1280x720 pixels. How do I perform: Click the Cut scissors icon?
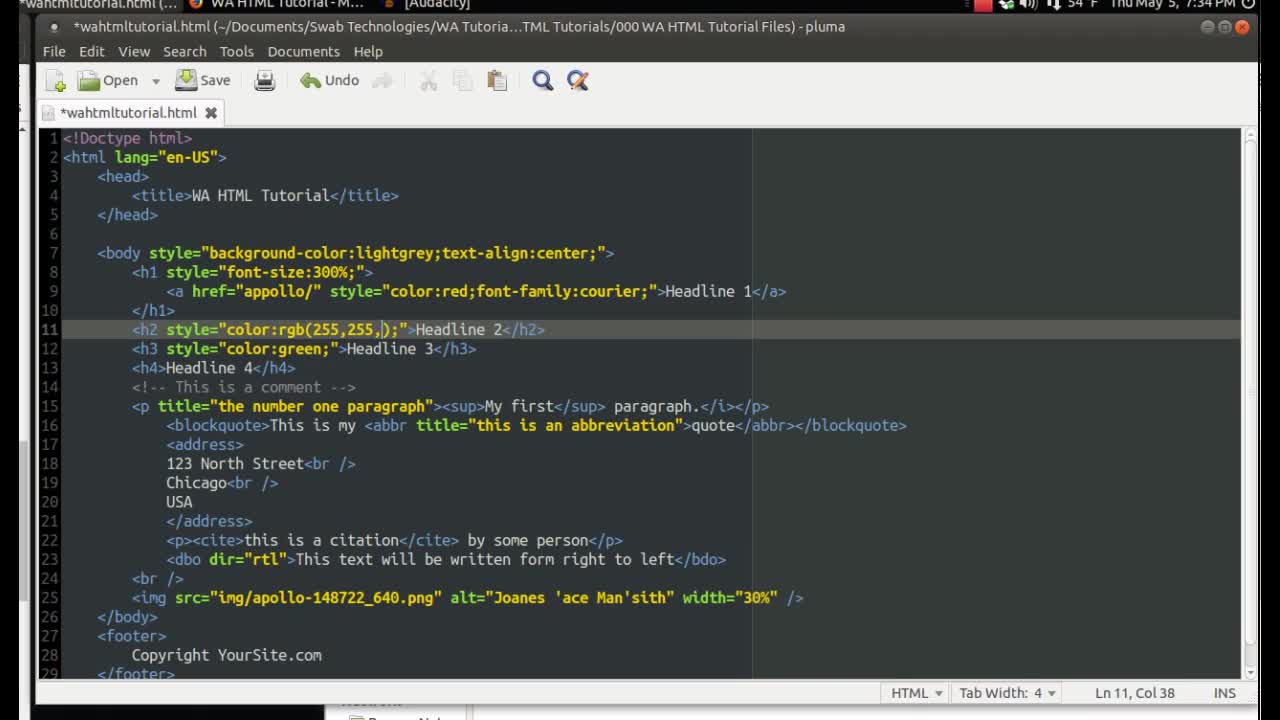pyautogui.click(x=428, y=81)
